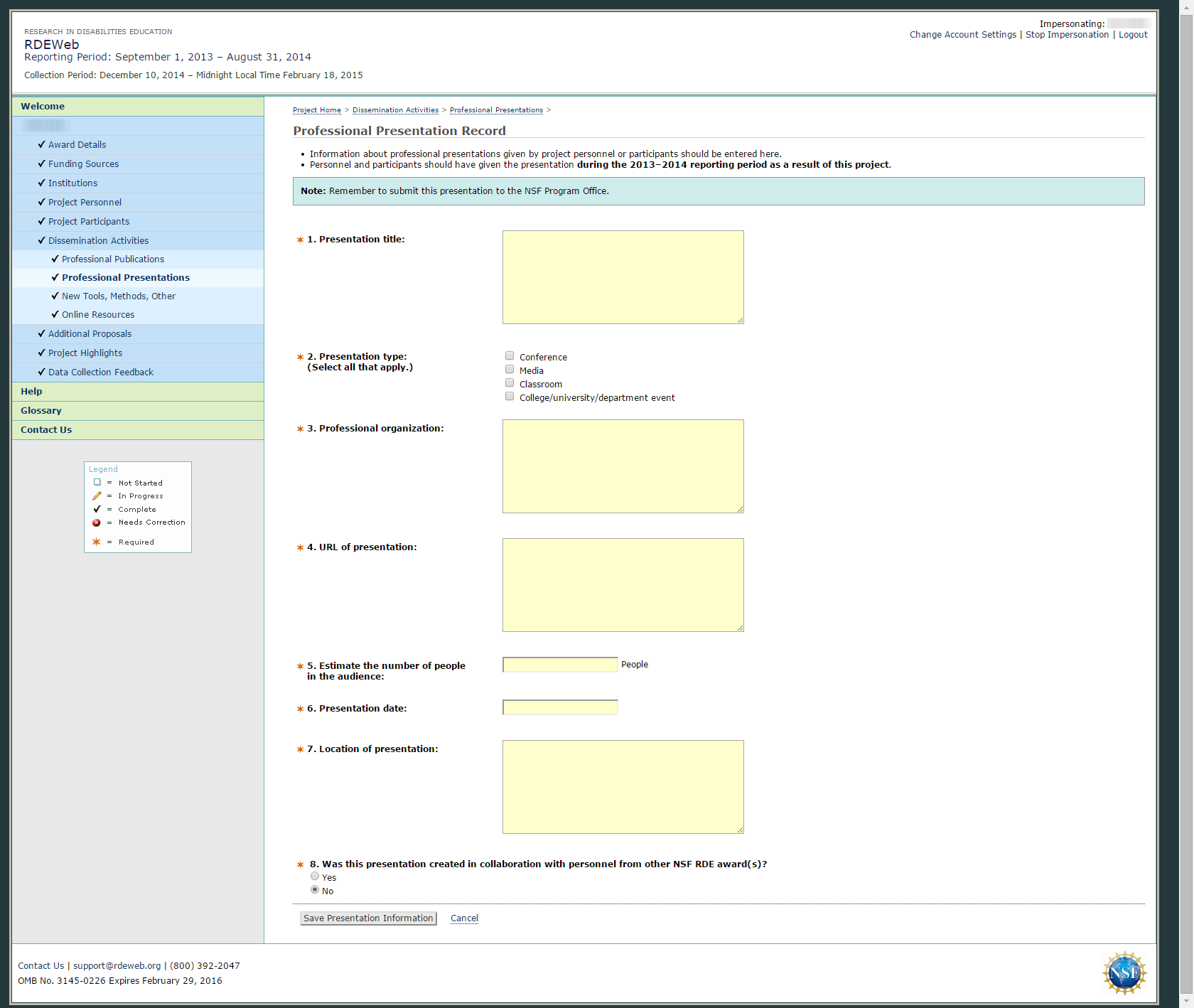1194x1008 pixels.
Task: Go to Professional Publications in sidebar
Action: click(112, 259)
